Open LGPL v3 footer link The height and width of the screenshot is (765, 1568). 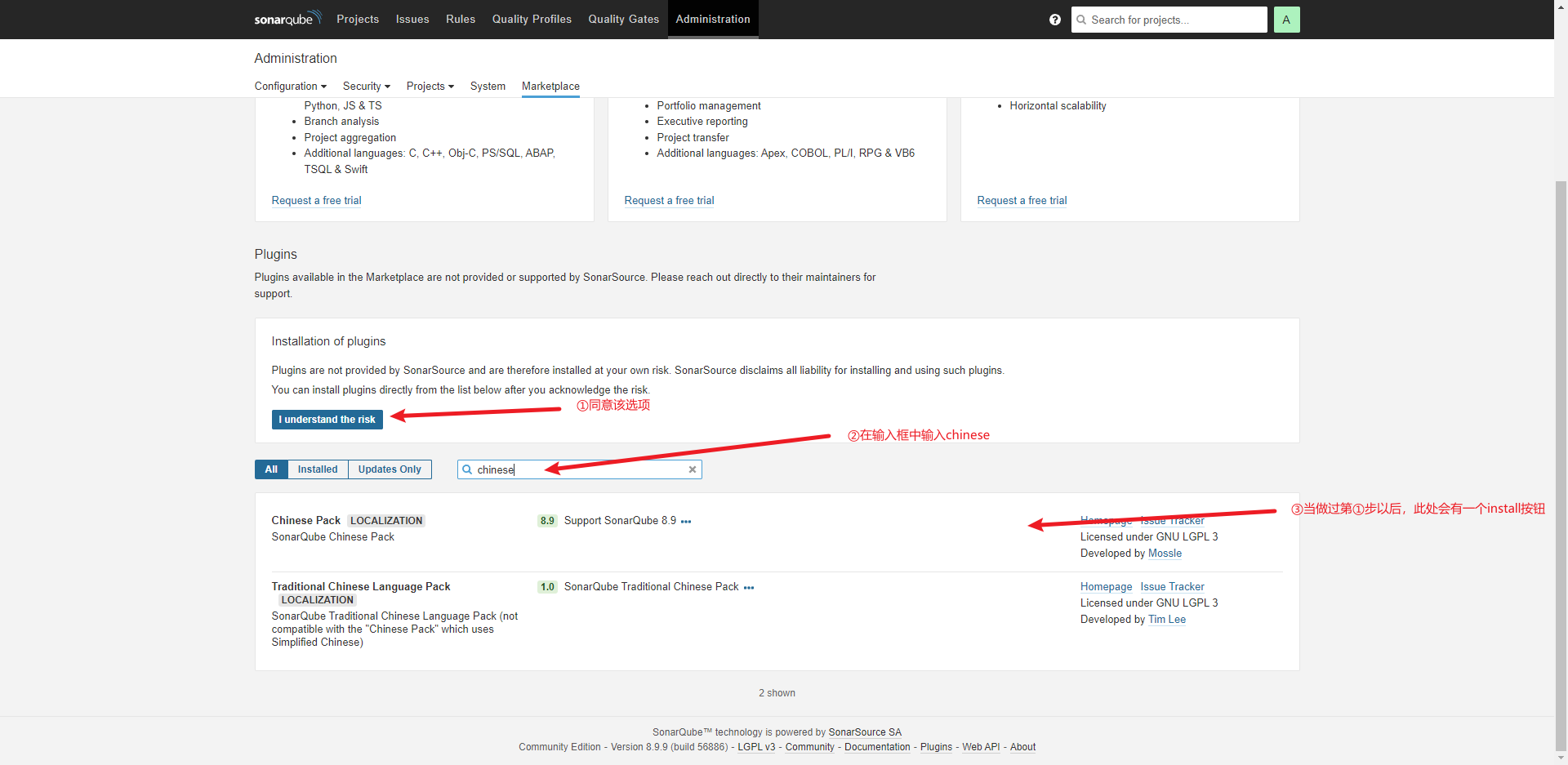point(756,747)
